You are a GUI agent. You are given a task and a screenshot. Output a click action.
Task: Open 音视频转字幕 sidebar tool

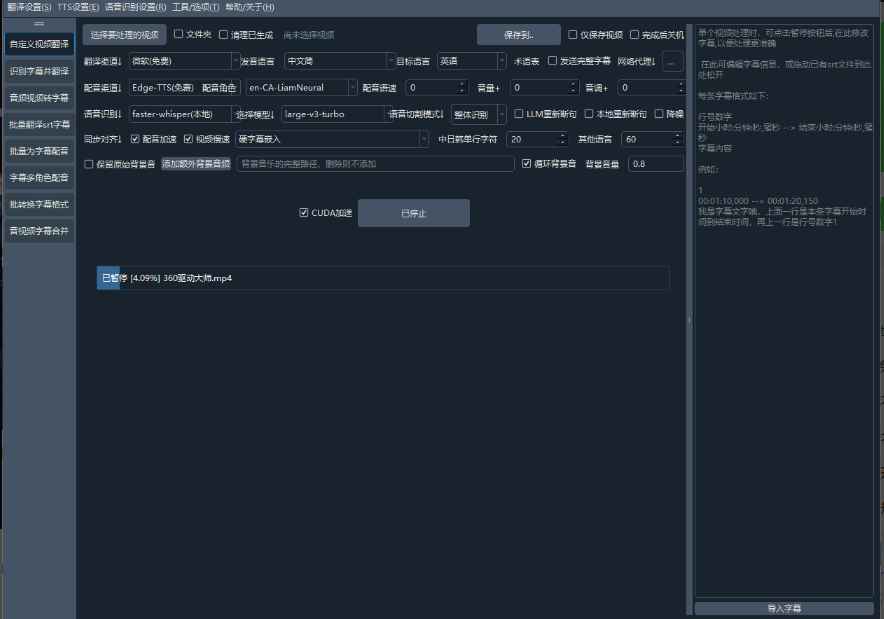point(39,98)
